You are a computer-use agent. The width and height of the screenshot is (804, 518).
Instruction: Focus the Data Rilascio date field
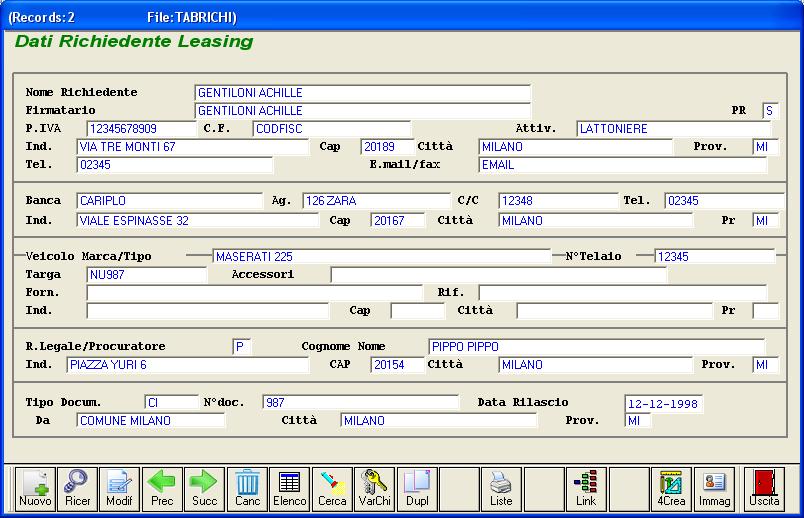[663, 404]
